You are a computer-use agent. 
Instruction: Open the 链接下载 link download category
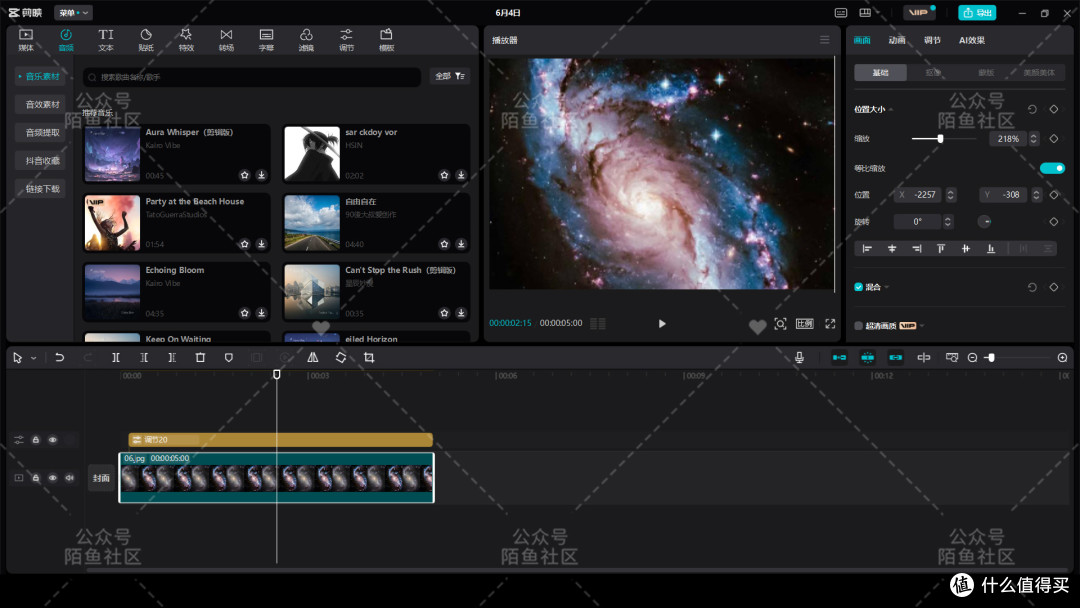[x=41, y=189]
